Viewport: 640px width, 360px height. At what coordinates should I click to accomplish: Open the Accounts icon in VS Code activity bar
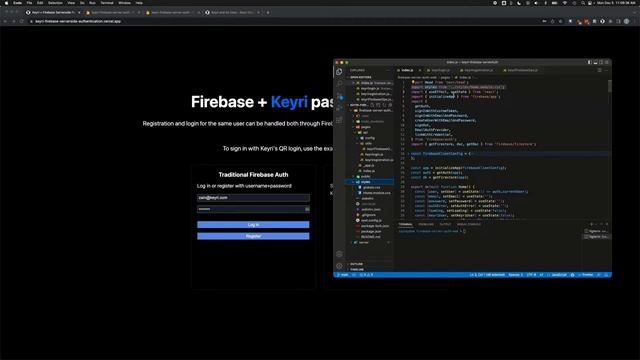339,254
